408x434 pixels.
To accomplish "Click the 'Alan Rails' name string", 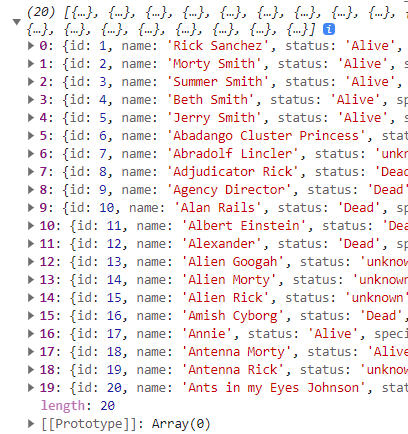I will (218, 208).
